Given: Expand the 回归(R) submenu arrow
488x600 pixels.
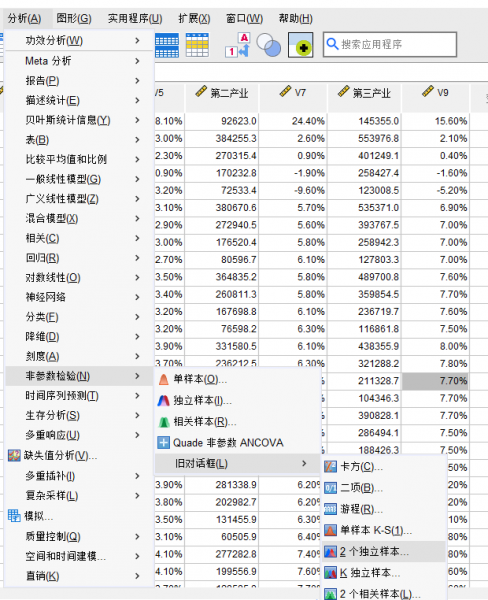Looking at the screenshot, I should point(137,258).
